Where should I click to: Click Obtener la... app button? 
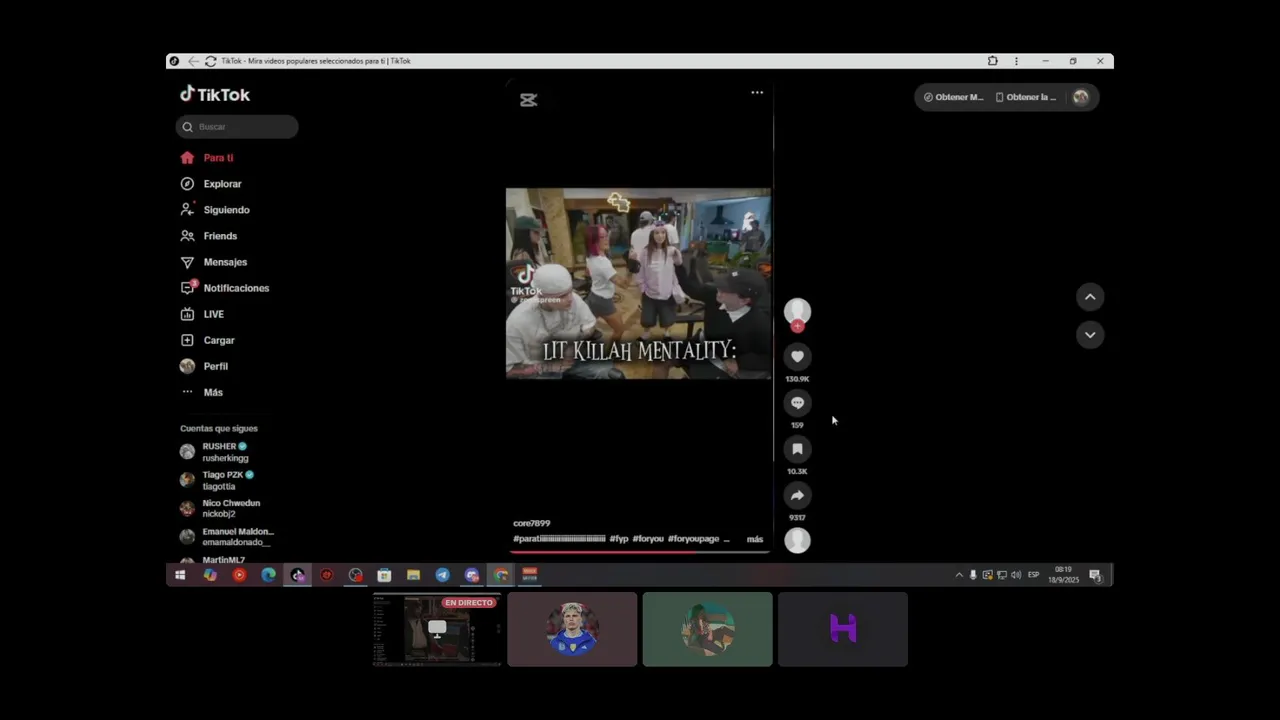pos(1026,97)
